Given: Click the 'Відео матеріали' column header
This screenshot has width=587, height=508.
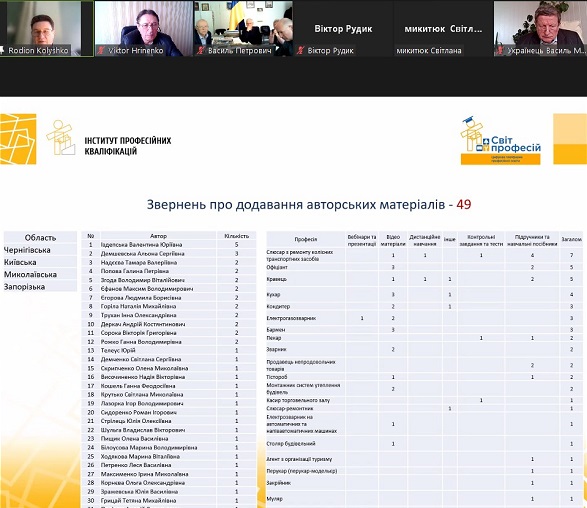Looking at the screenshot, I should tap(393, 240).
